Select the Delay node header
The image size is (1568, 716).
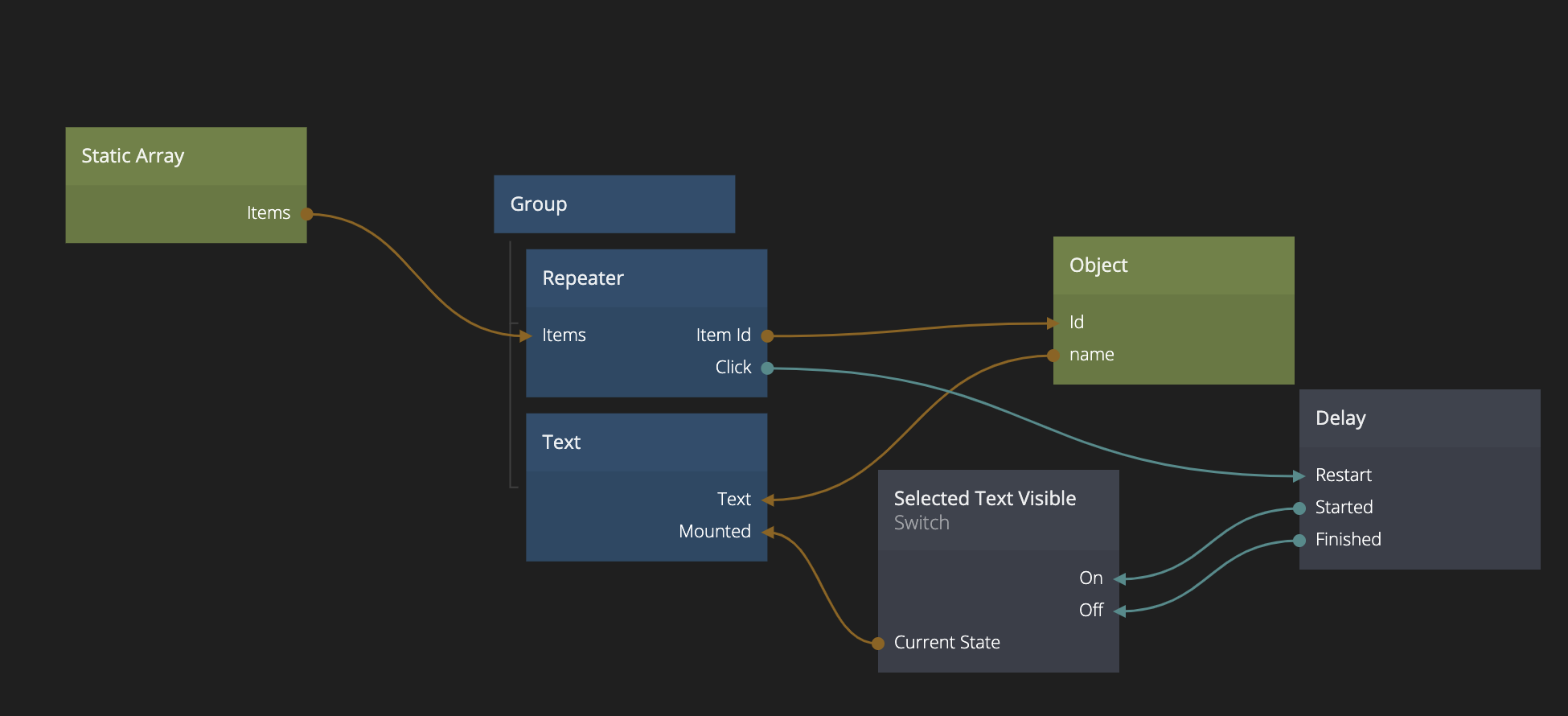pos(1419,418)
